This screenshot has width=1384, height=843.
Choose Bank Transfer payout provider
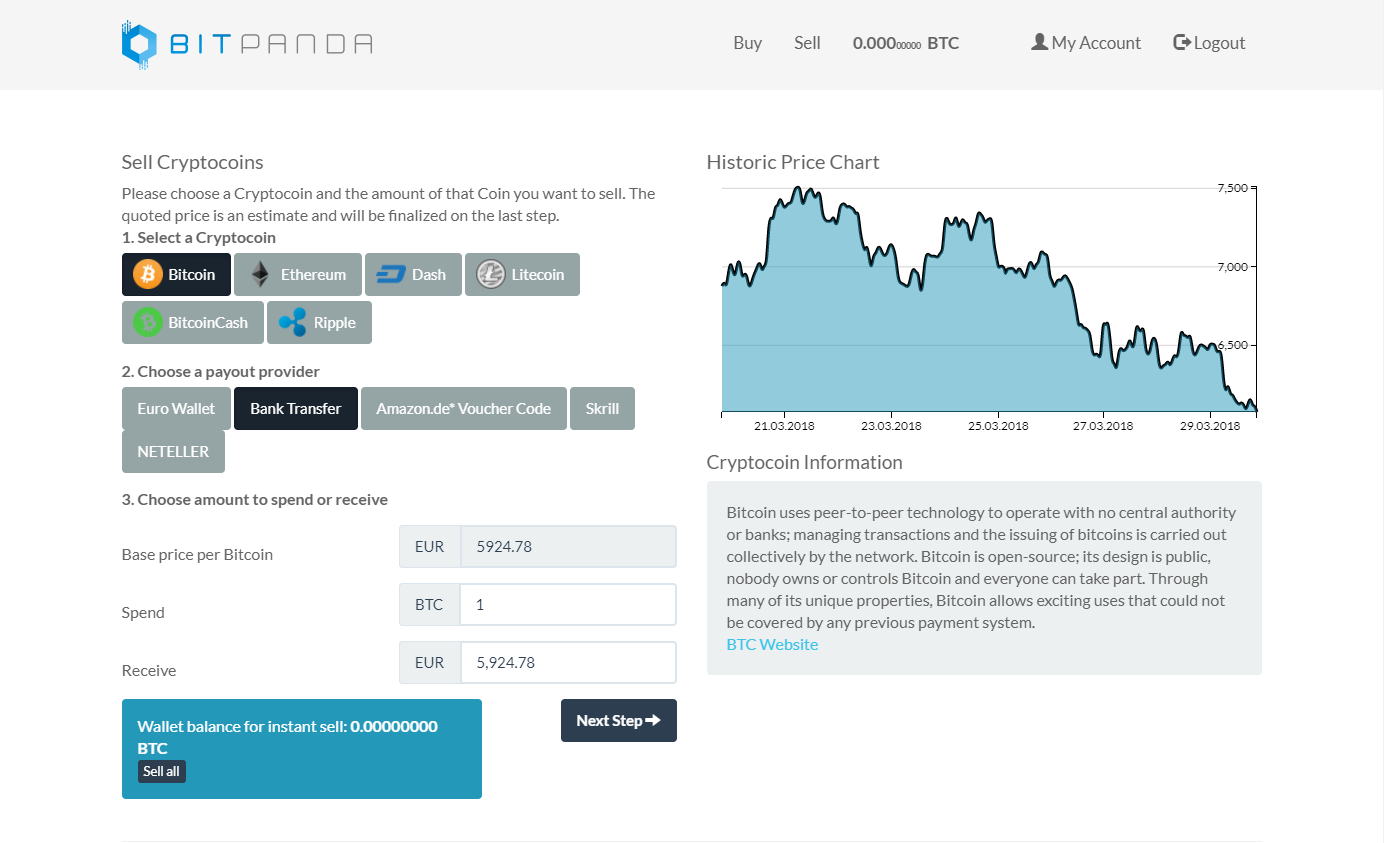296,409
